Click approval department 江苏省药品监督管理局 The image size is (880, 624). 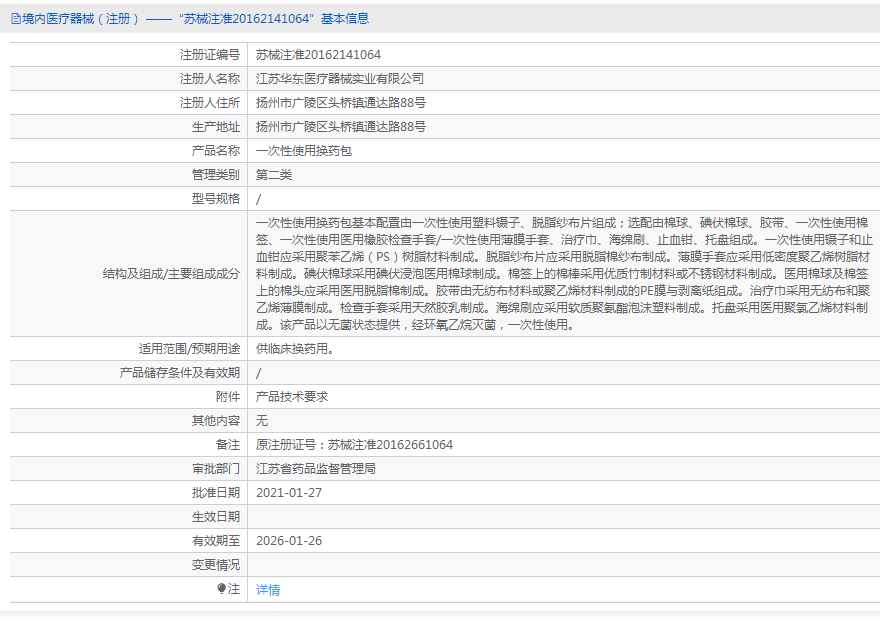point(316,469)
